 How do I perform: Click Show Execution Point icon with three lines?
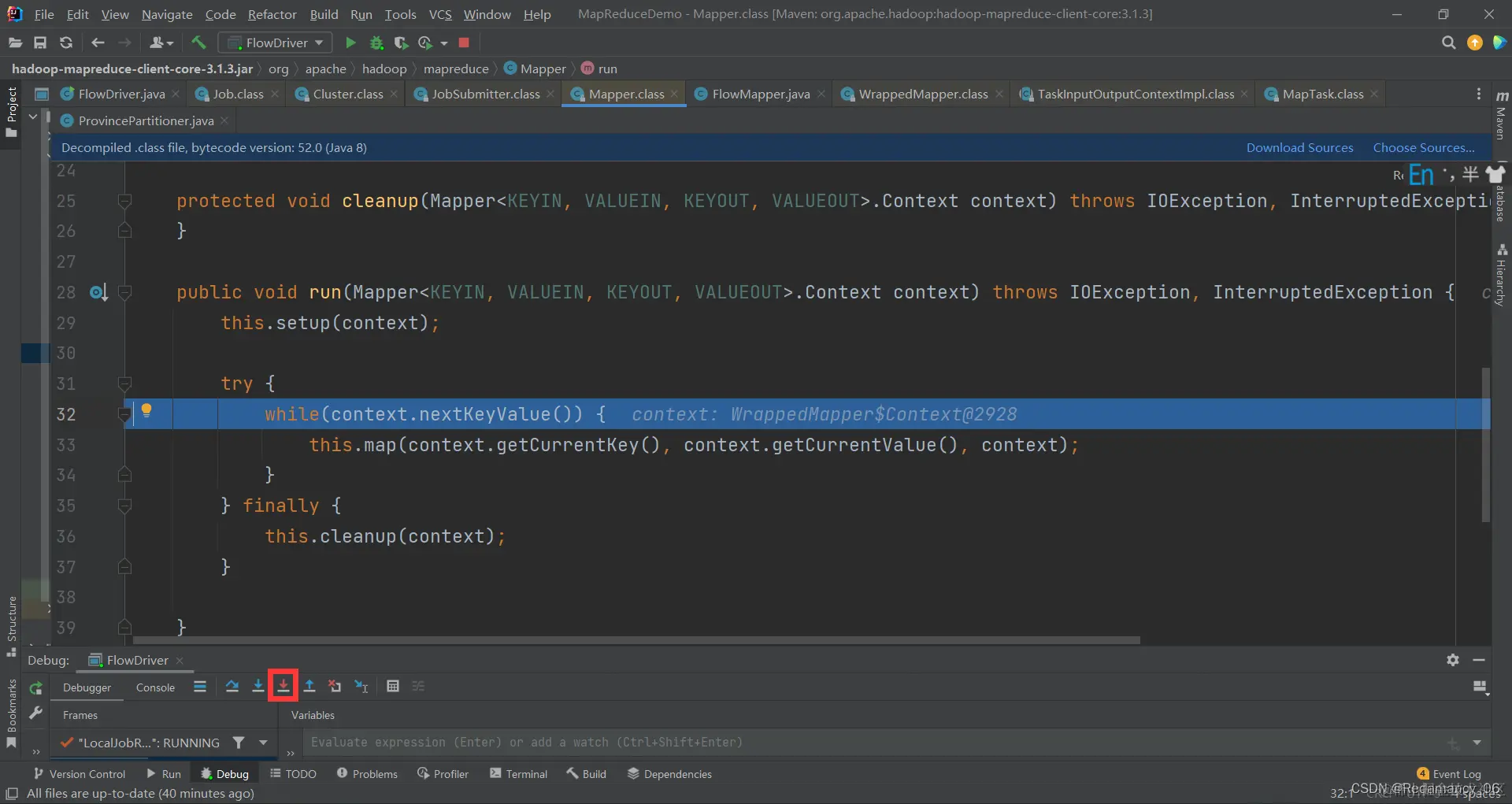point(200,686)
